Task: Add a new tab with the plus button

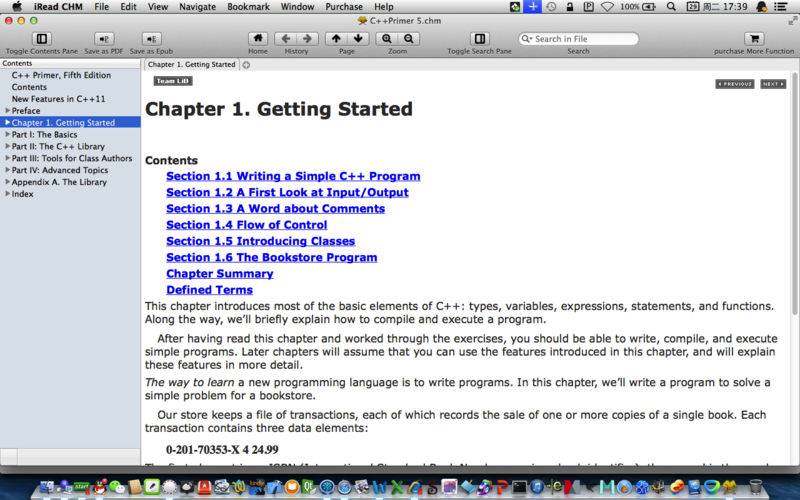Action: point(246,65)
